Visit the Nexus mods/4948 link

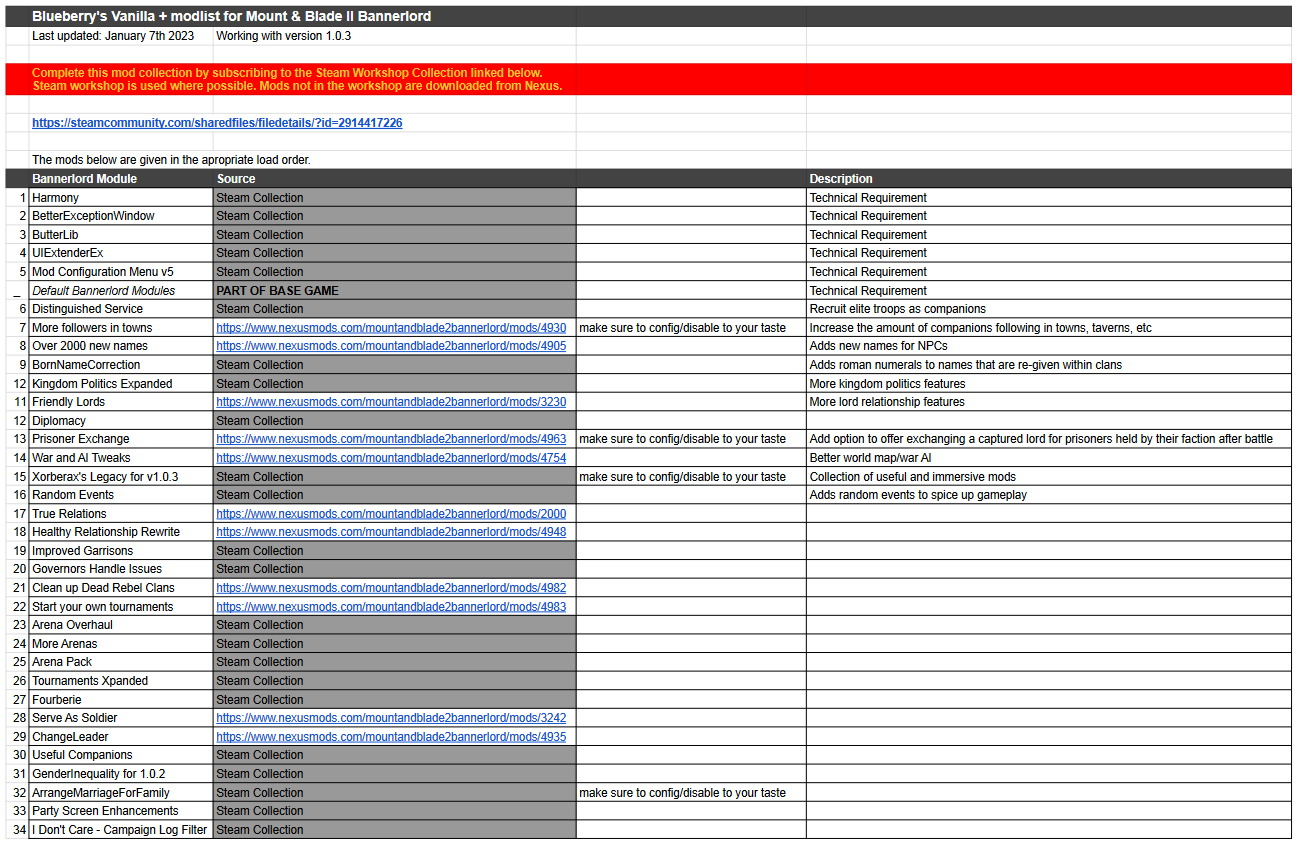pyautogui.click(x=391, y=532)
